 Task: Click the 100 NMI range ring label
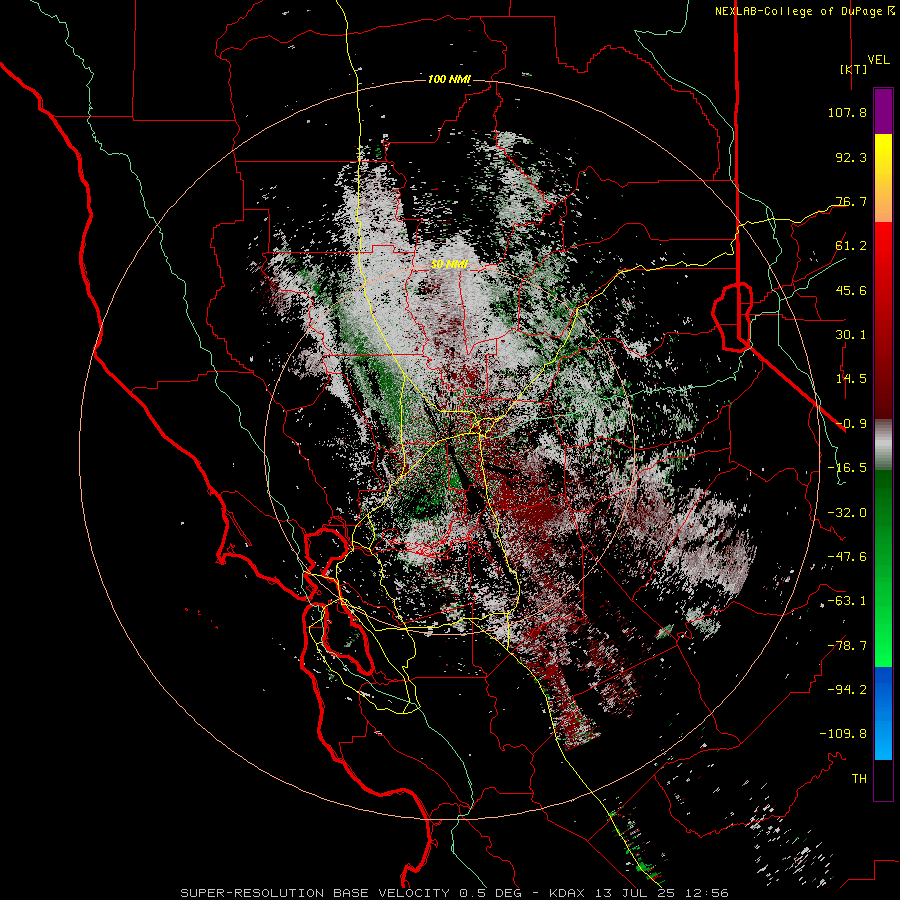click(x=449, y=79)
